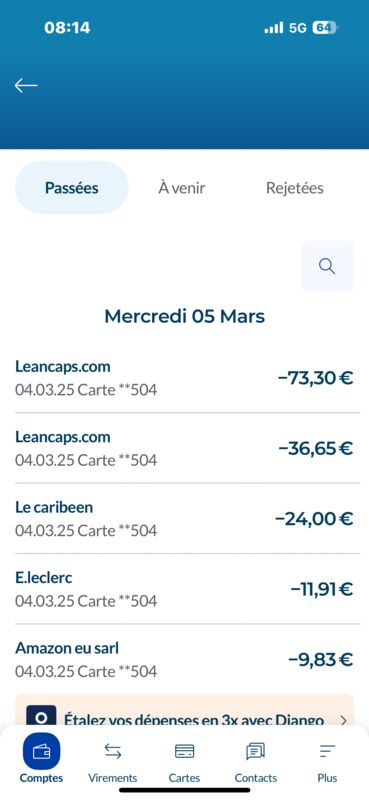The image size is (369, 800).
Task: Open the Leancaps.com -36,65 € transaction
Action: click(184, 448)
